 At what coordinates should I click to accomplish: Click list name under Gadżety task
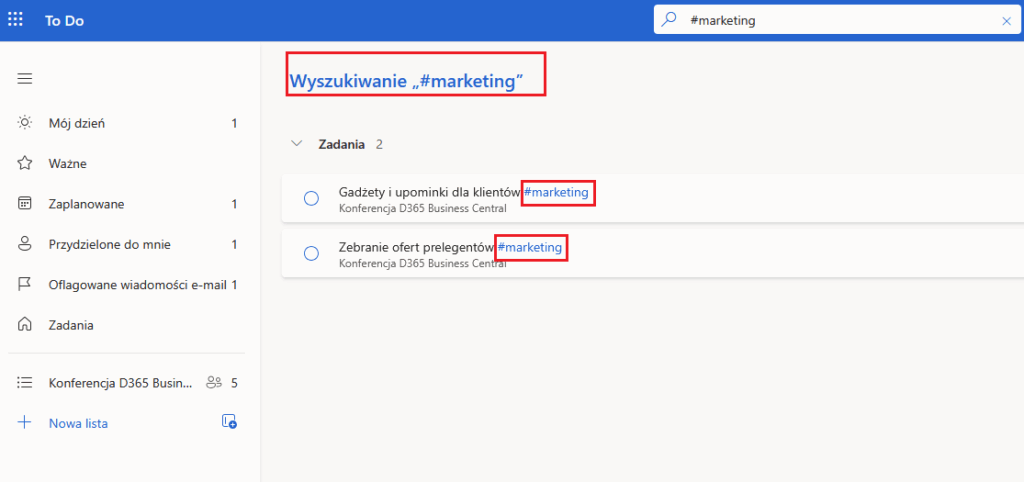[x=423, y=209]
